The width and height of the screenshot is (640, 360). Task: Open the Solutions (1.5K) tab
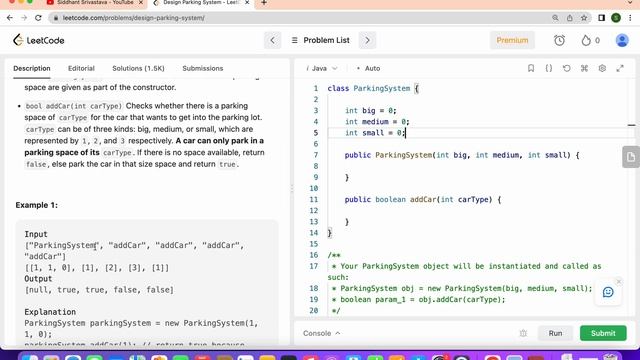click(138, 68)
